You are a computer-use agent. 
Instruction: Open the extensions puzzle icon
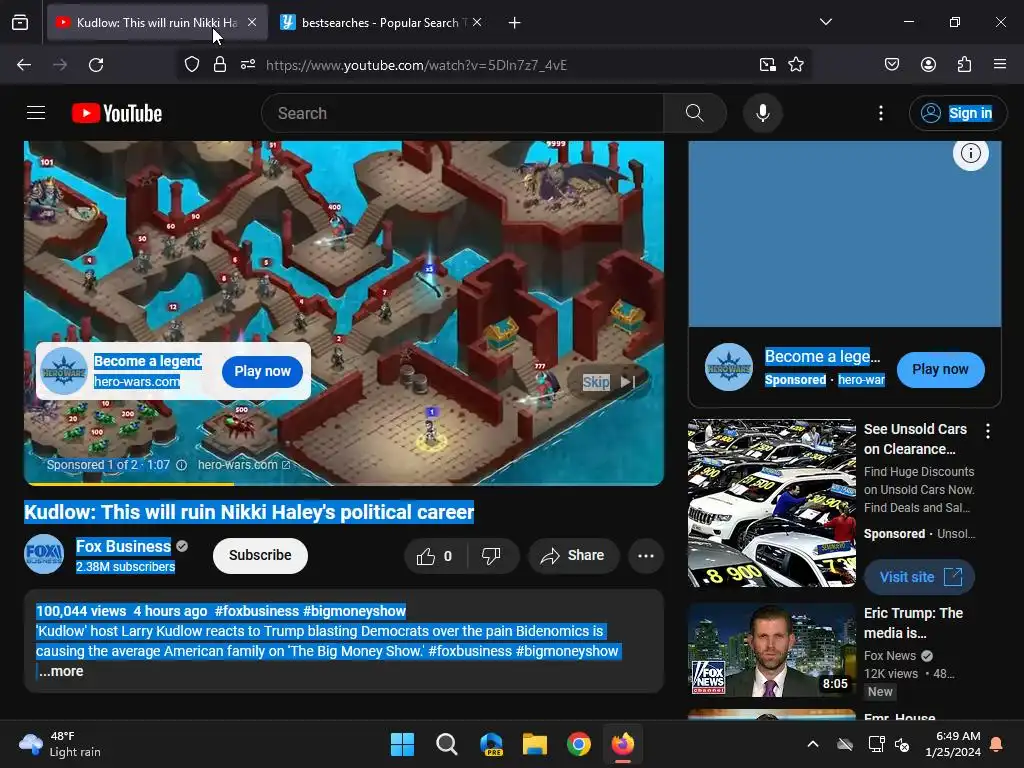coord(965,65)
